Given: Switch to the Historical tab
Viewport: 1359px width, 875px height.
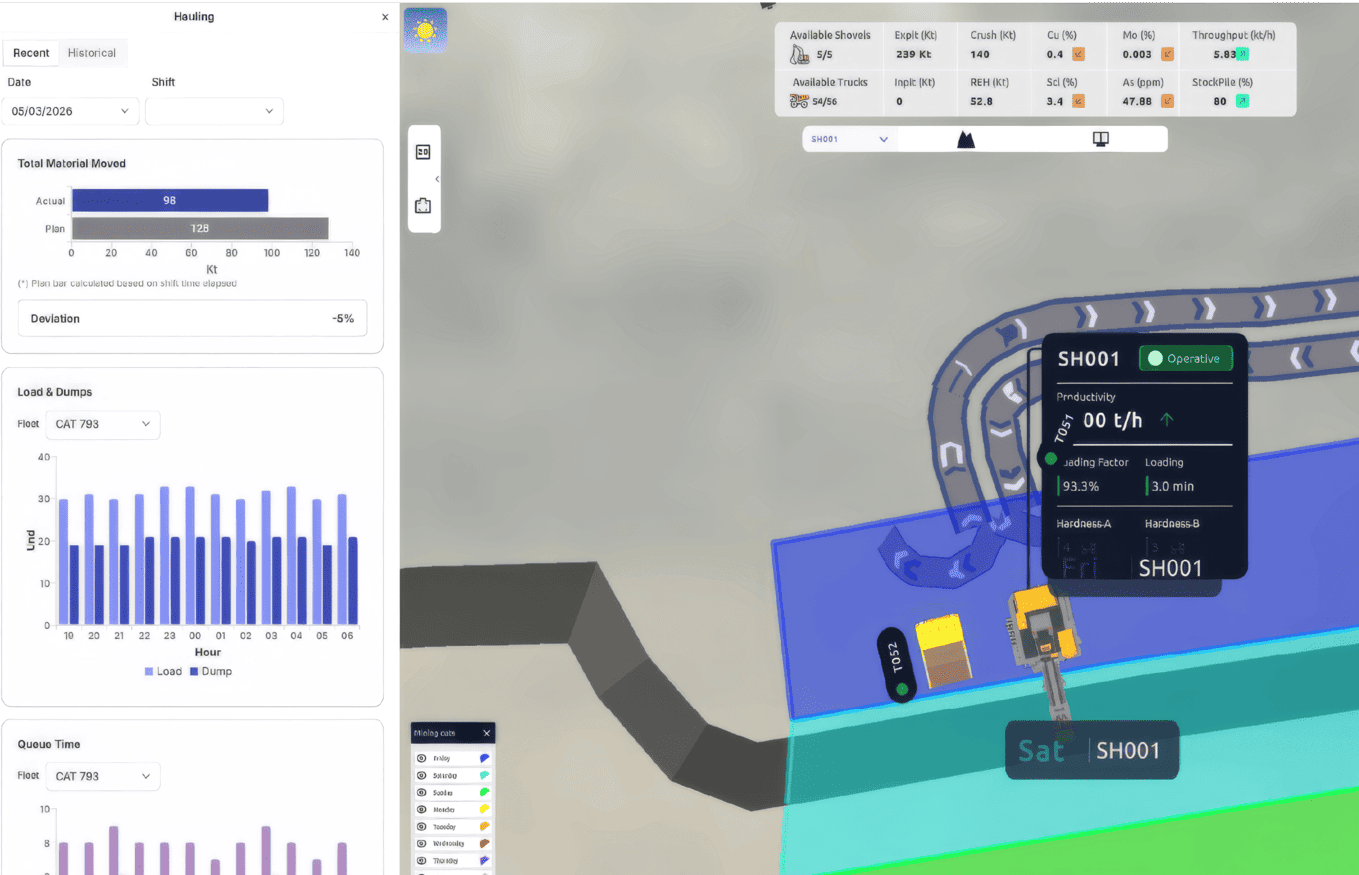Looking at the screenshot, I should (92, 53).
